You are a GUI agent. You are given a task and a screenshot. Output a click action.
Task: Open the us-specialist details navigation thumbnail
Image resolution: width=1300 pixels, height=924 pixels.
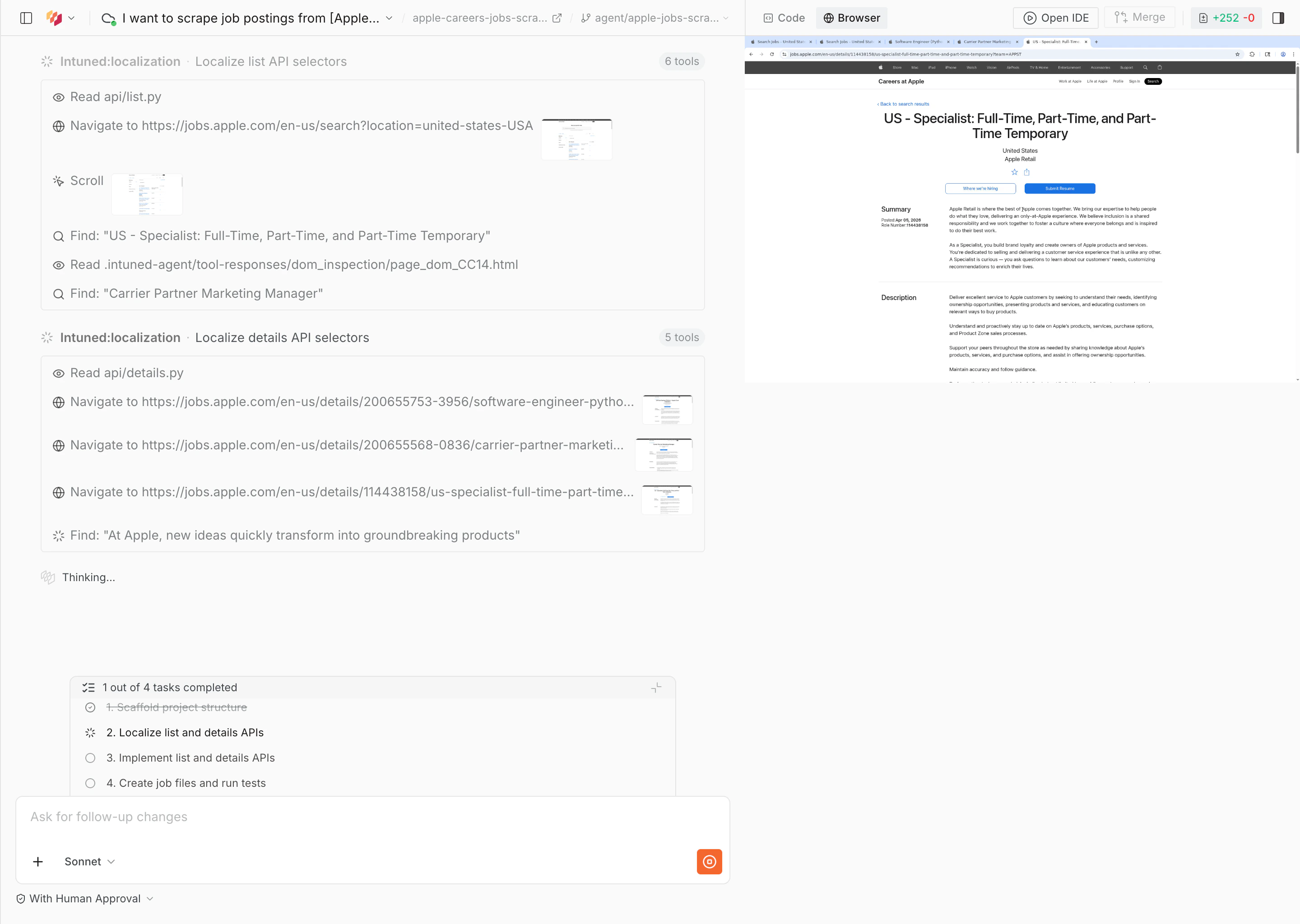[x=667, y=500]
